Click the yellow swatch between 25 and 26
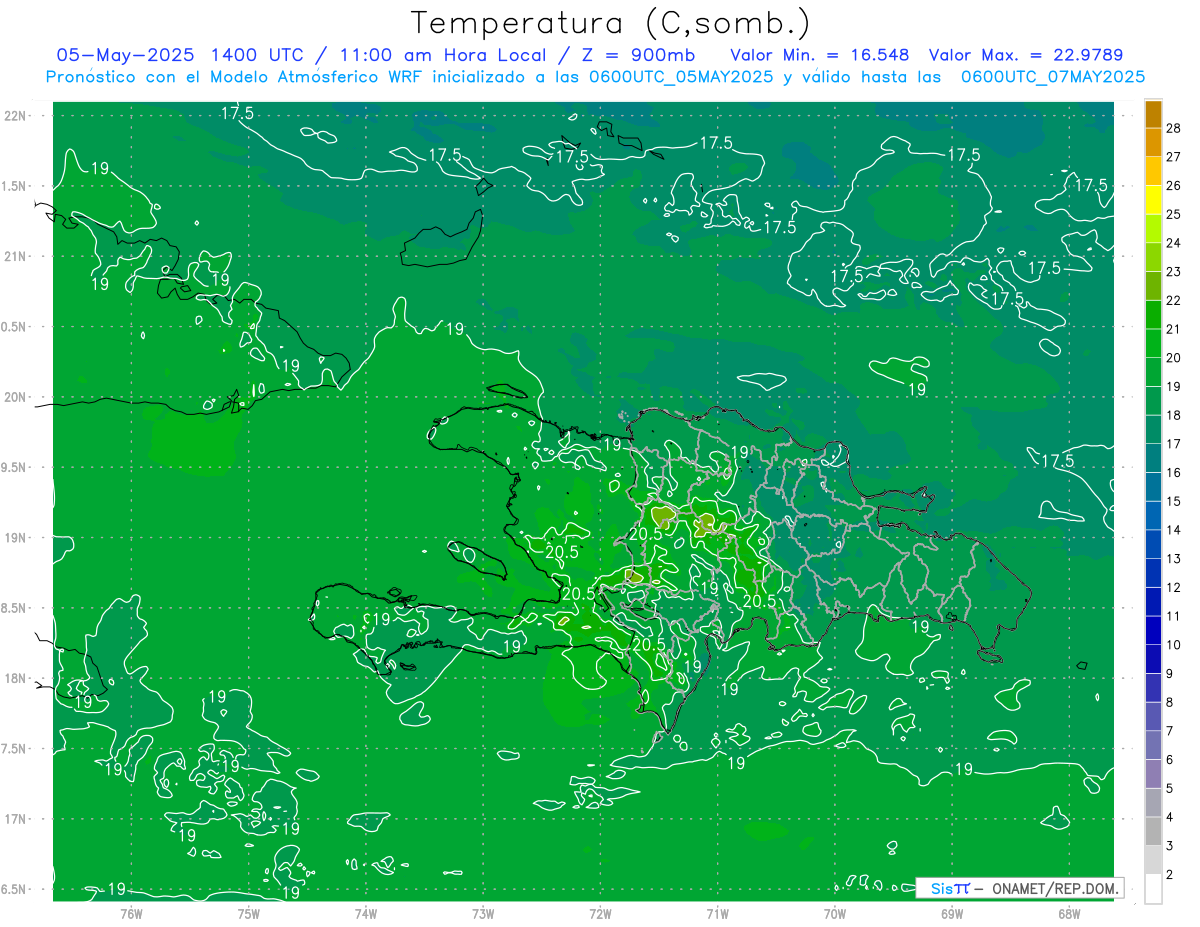Viewport: 1200px width, 927px height. coord(1153,200)
